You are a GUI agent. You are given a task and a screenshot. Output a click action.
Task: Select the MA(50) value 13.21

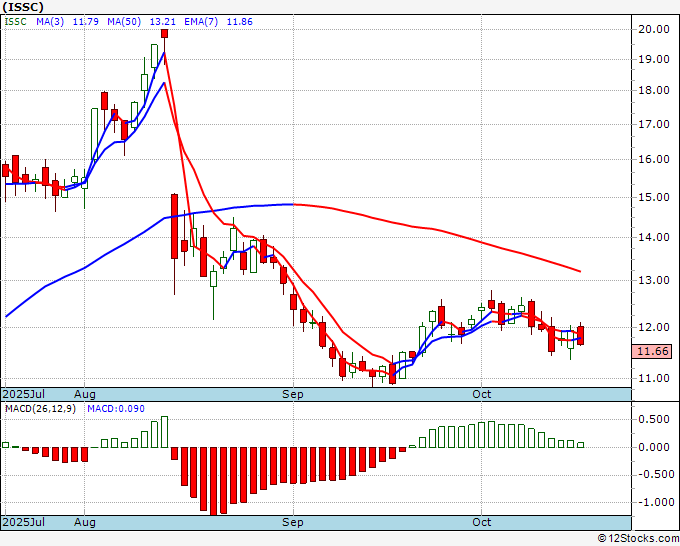click(163, 22)
